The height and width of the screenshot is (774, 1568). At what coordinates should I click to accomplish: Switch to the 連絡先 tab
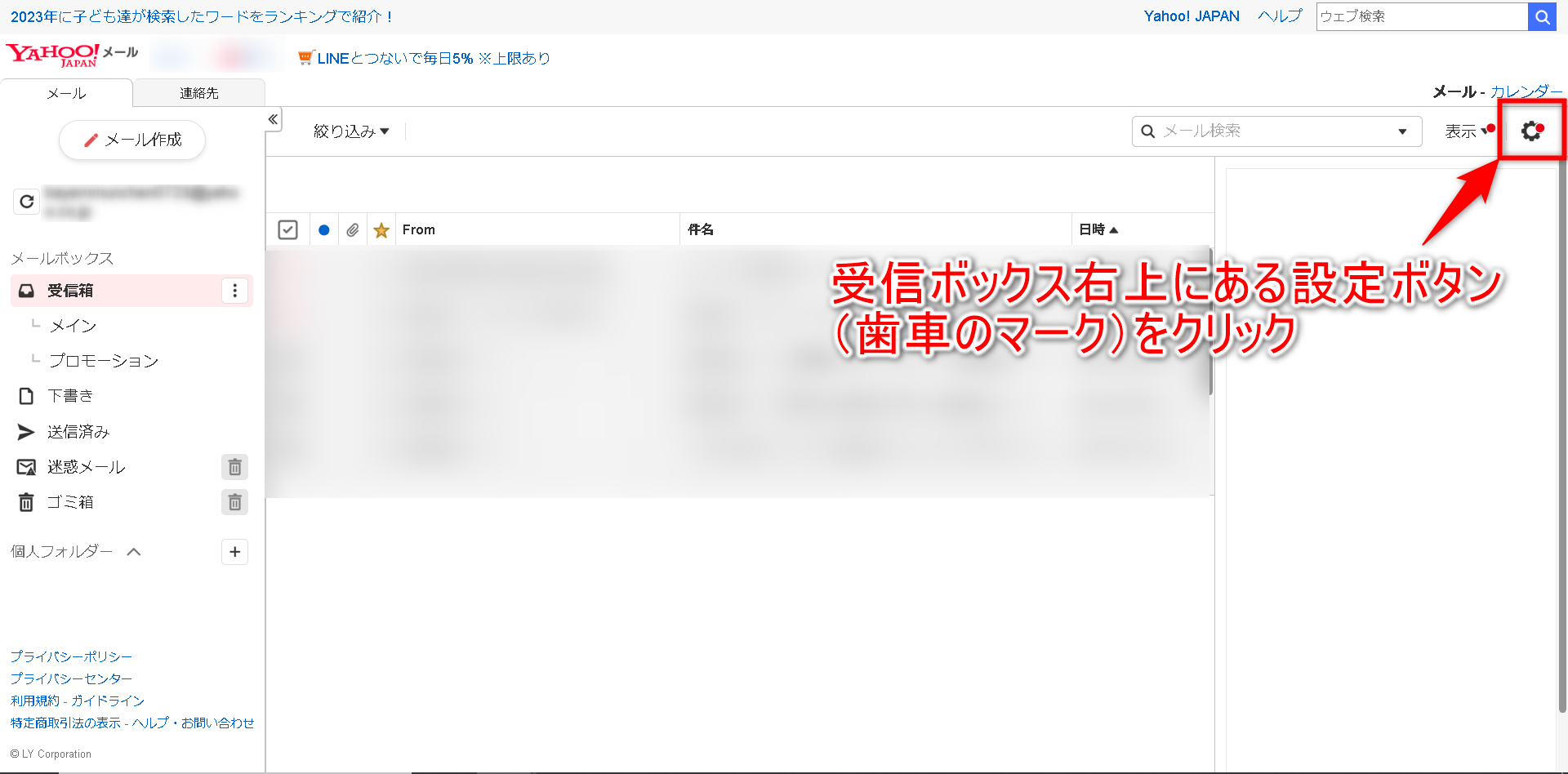pos(198,93)
